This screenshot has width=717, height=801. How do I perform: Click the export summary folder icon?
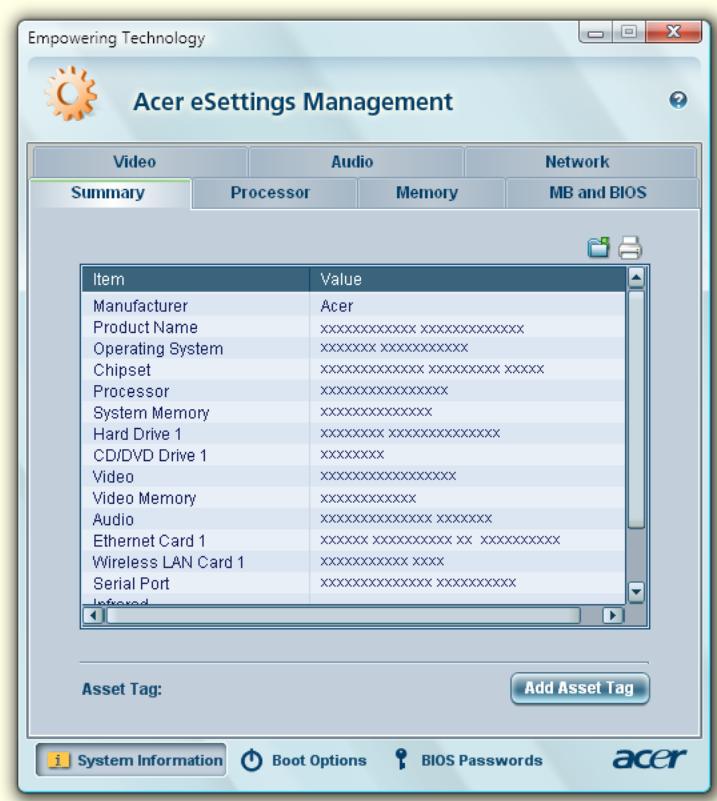click(598, 247)
